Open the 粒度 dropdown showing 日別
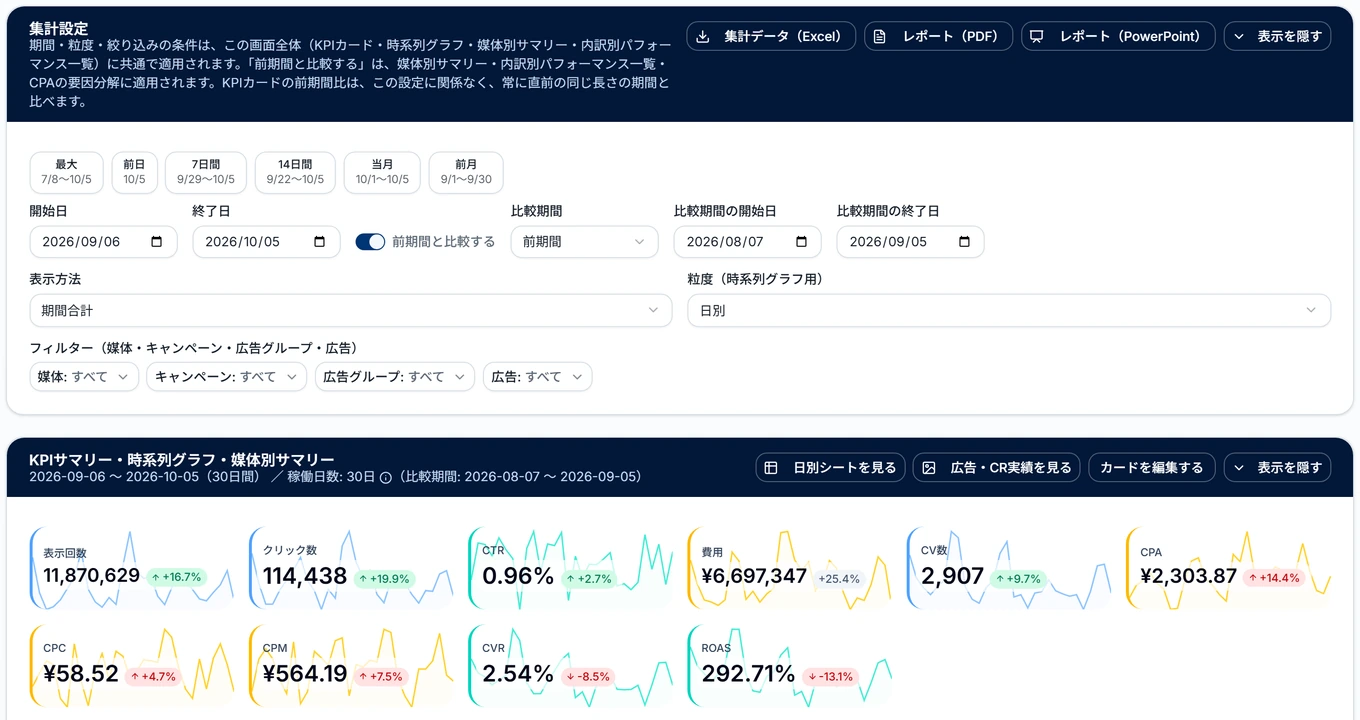 point(1009,311)
